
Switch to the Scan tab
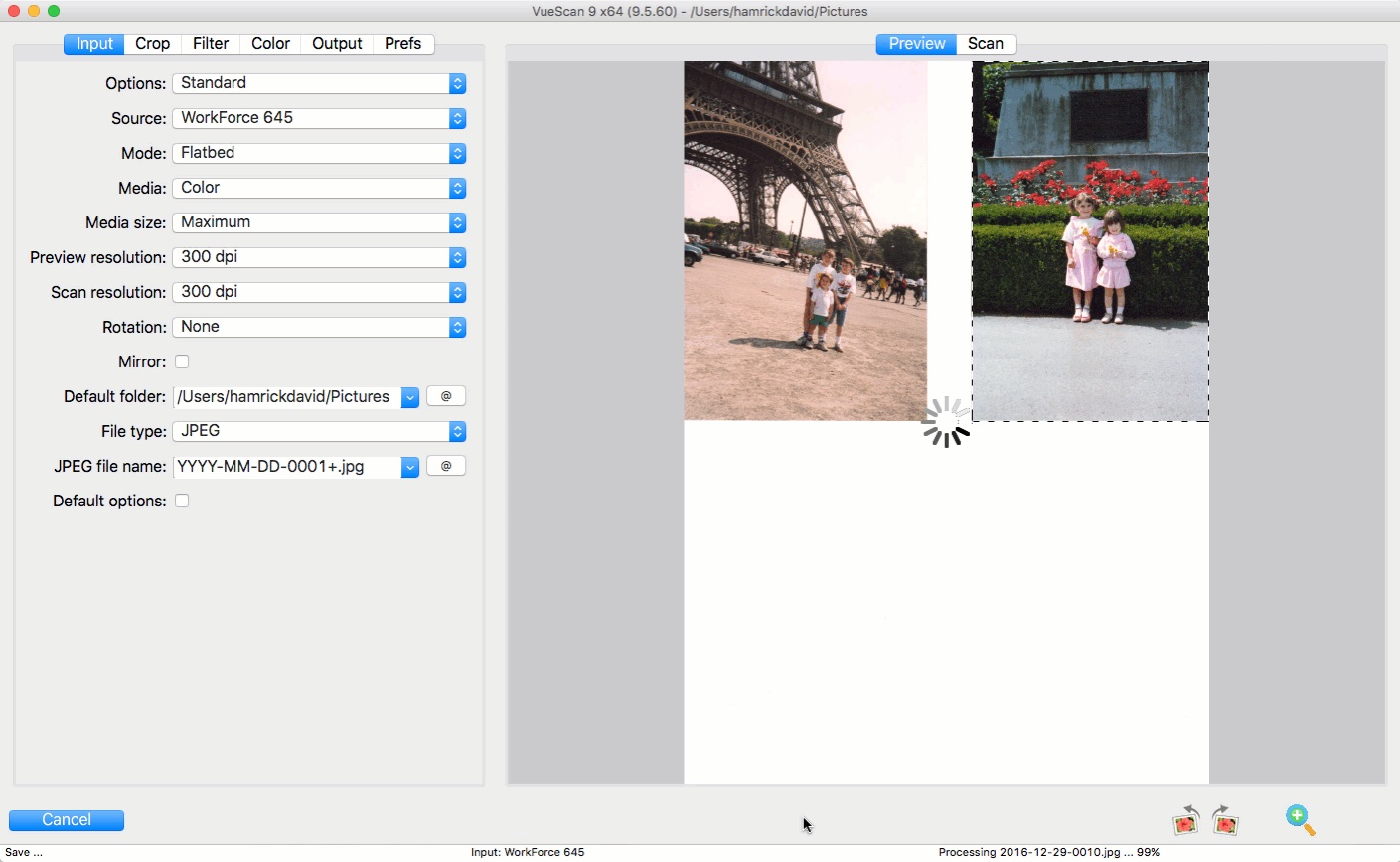pos(985,43)
